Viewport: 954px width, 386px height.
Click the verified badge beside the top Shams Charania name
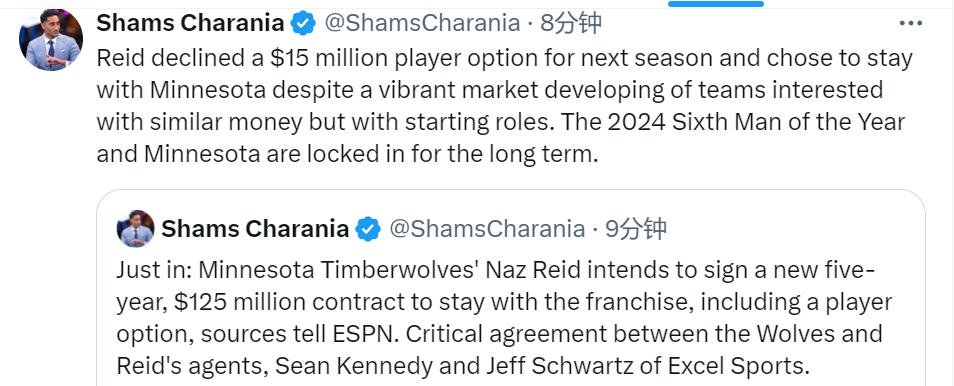(x=302, y=23)
